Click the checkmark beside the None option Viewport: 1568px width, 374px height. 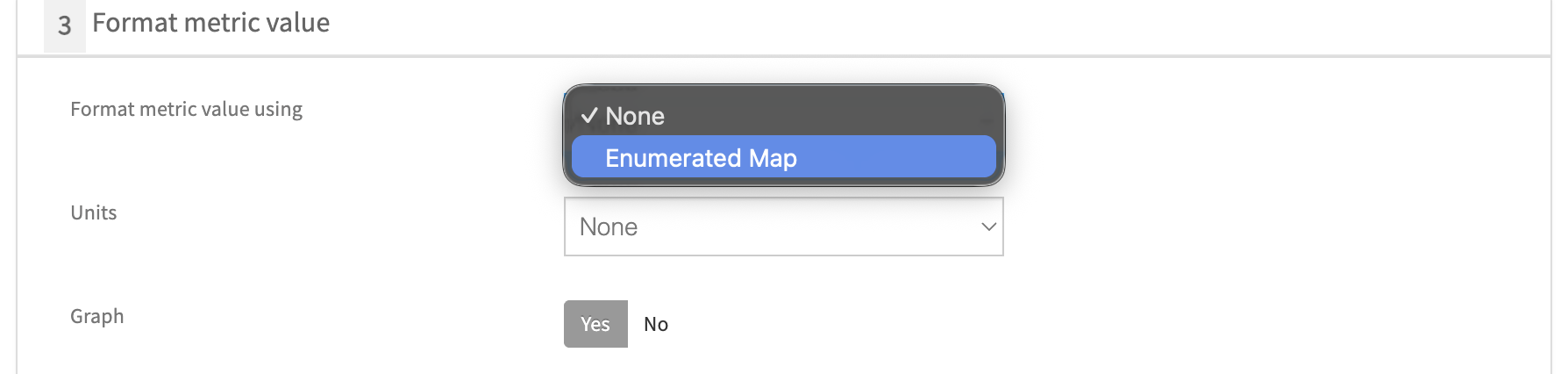click(589, 116)
